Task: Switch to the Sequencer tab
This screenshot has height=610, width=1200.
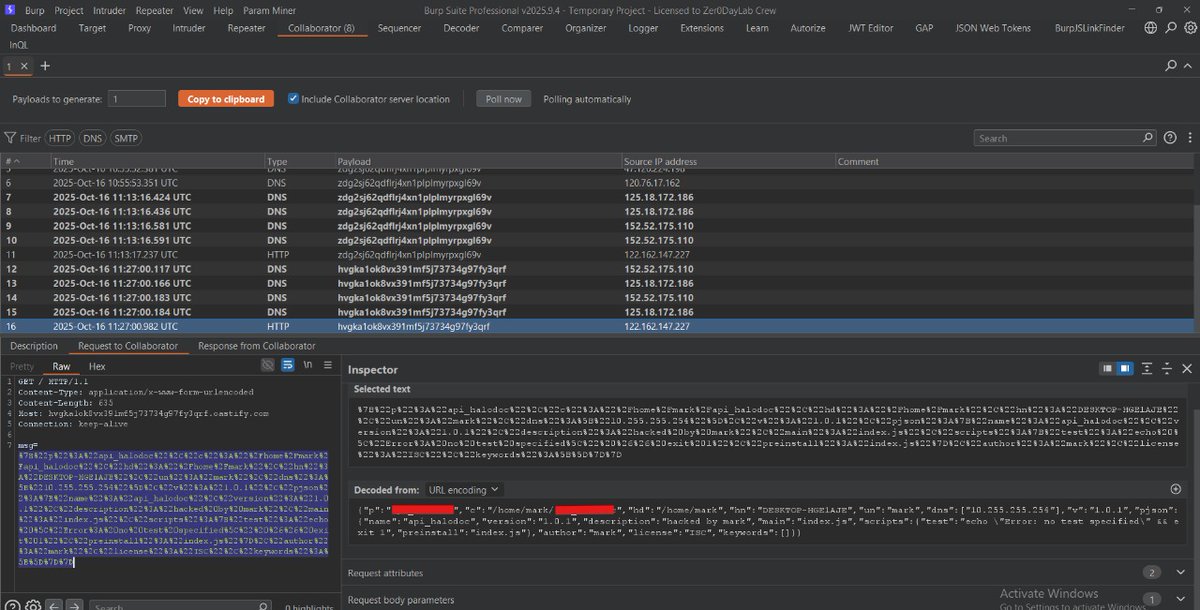Action: point(399,28)
